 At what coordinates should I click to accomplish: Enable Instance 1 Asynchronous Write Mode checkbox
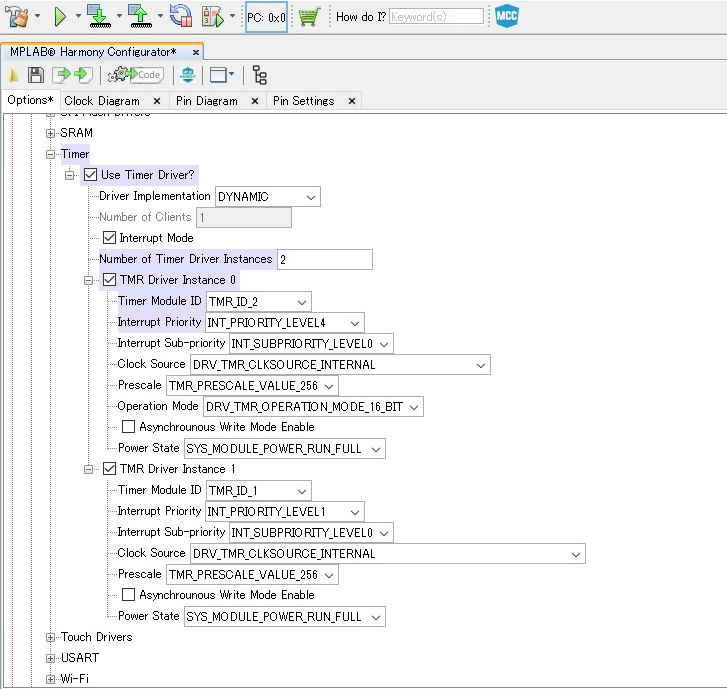pyautogui.click(x=128, y=594)
